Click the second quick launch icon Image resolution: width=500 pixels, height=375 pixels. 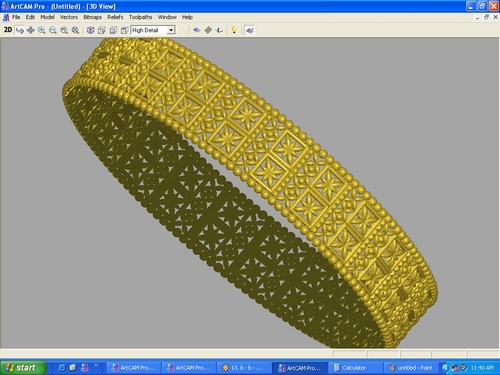pos(73,368)
